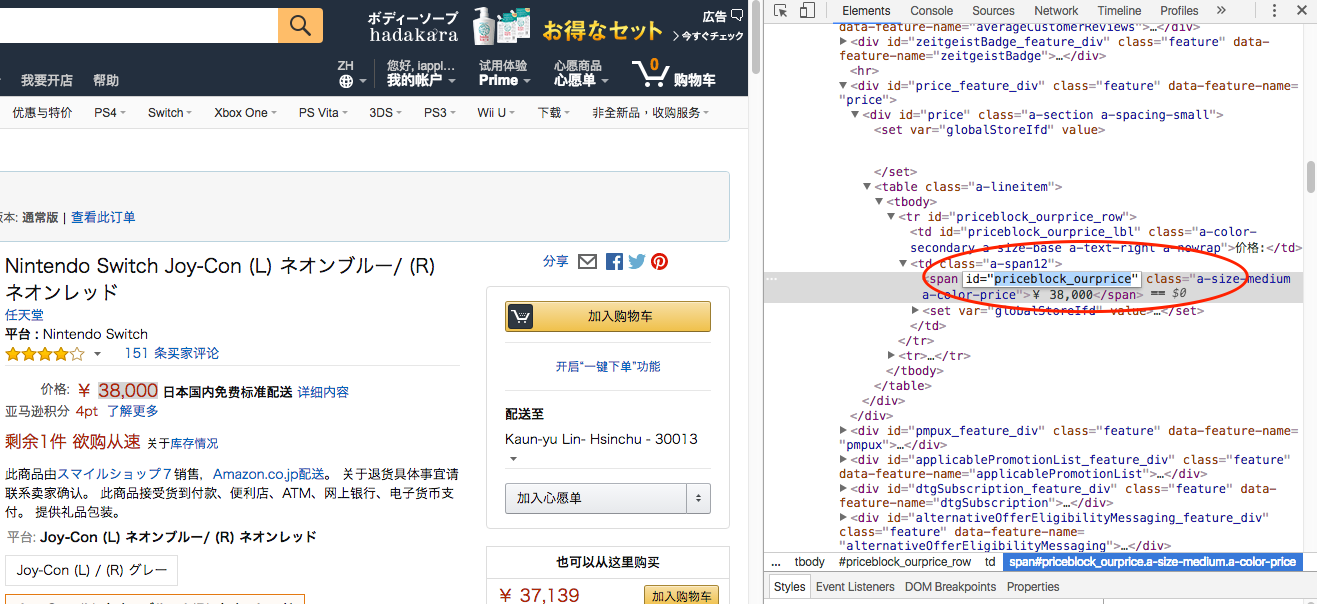
Task: Expand the 3DS category menu
Action: [x=386, y=113]
